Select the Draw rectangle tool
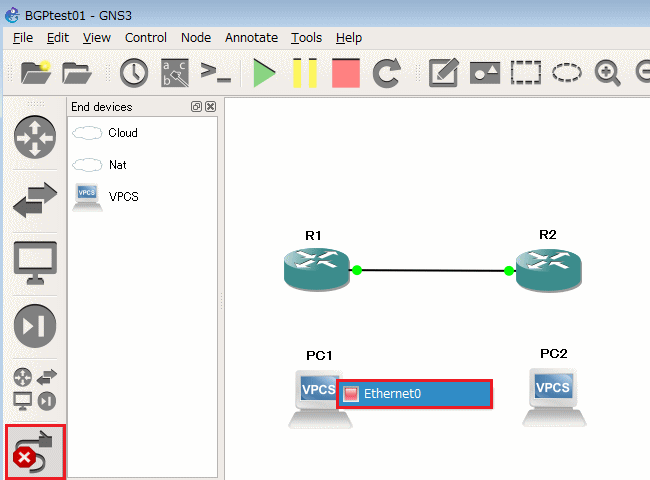 [x=526, y=73]
